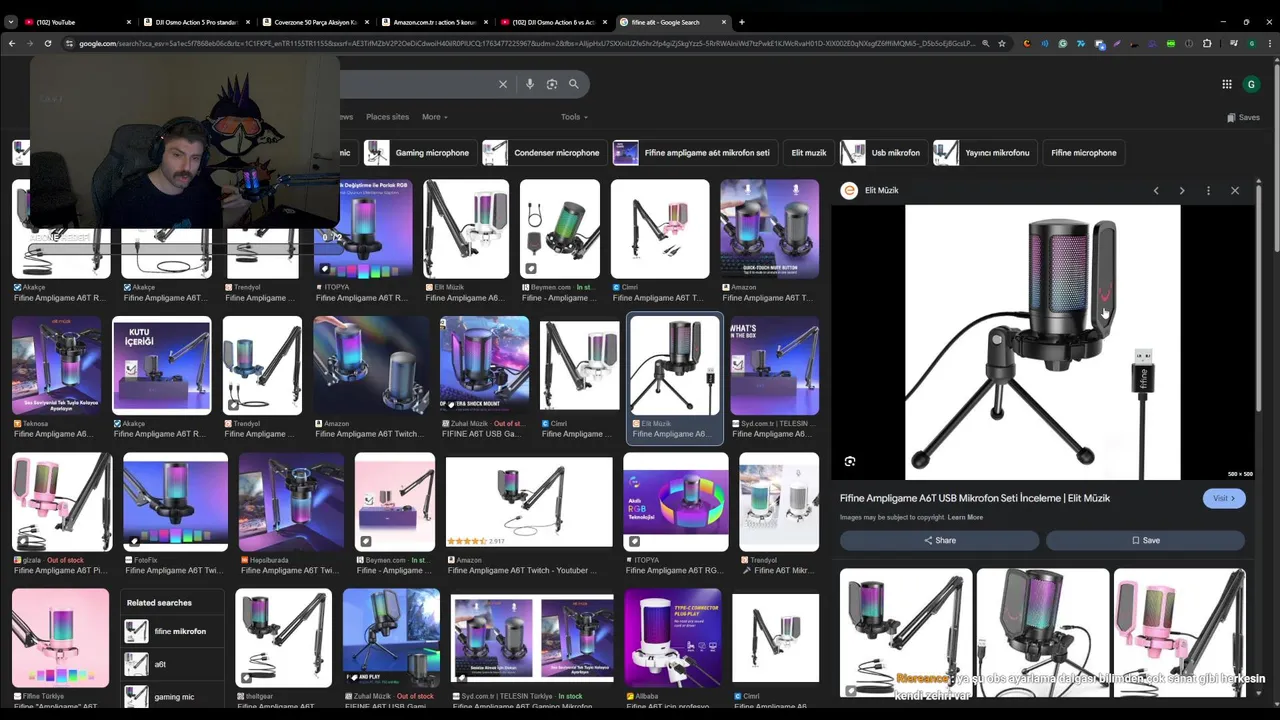
Task: Open the Chrome extensions puzzle menu
Action: (x=1207, y=43)
